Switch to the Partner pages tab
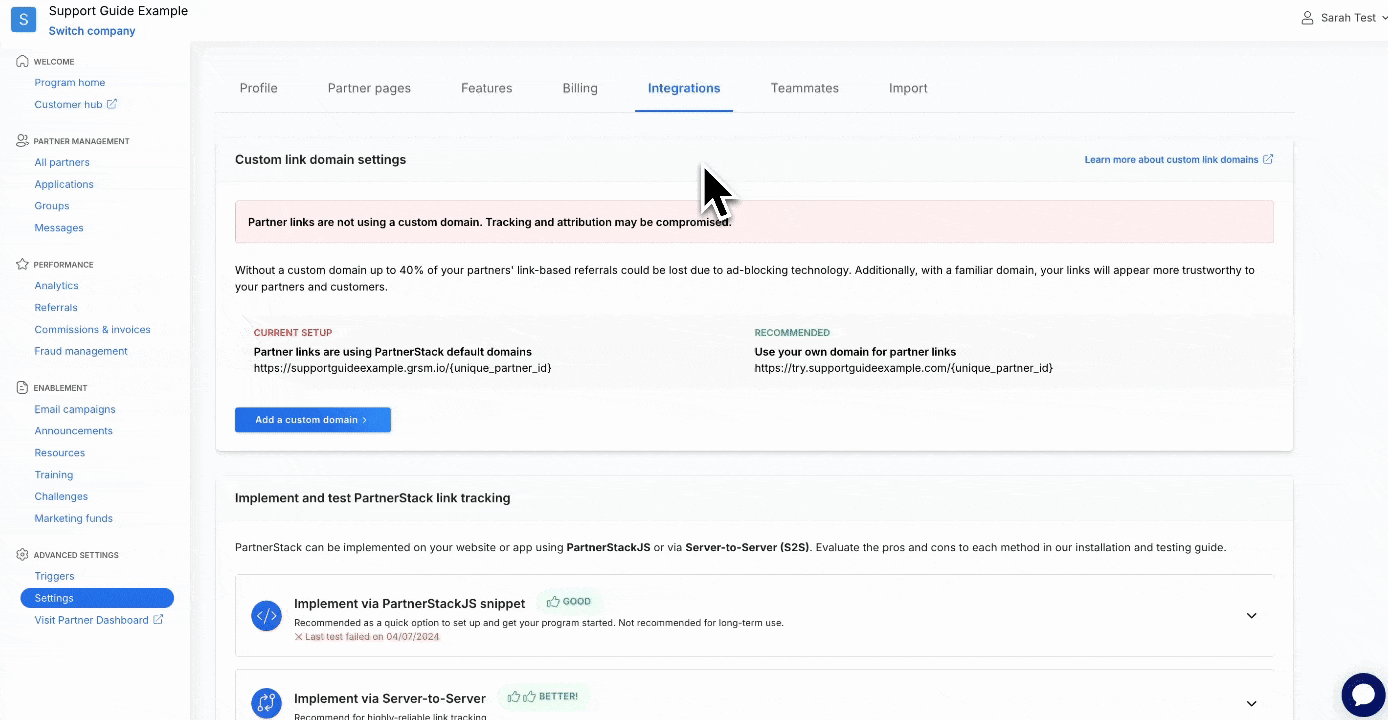 coord(369,88)
